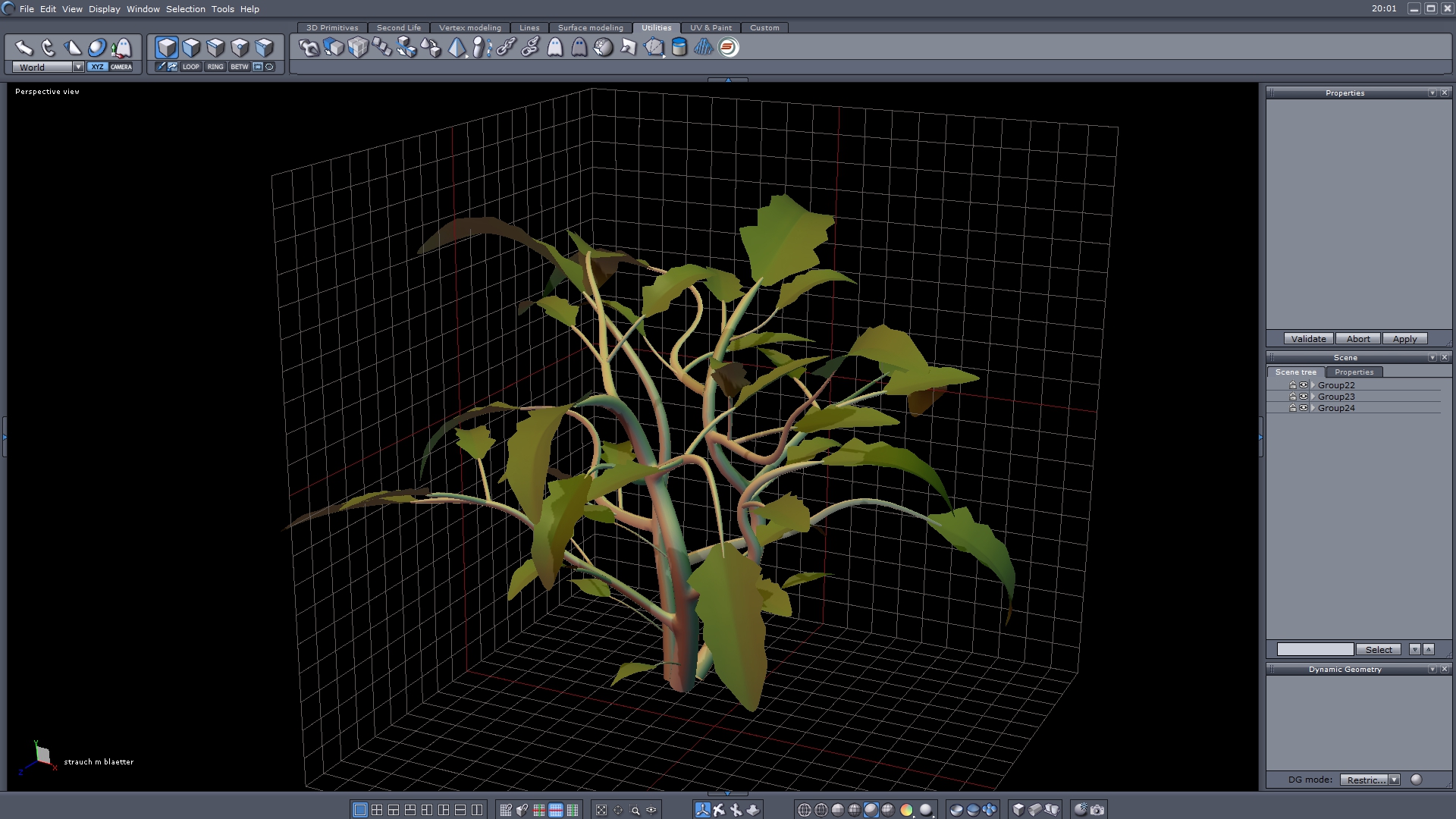This screenshot has width=1456, height=819.
Task: Click the camera snapshot icon in bottom toolbar
Action: click(x=1097, y=810)
